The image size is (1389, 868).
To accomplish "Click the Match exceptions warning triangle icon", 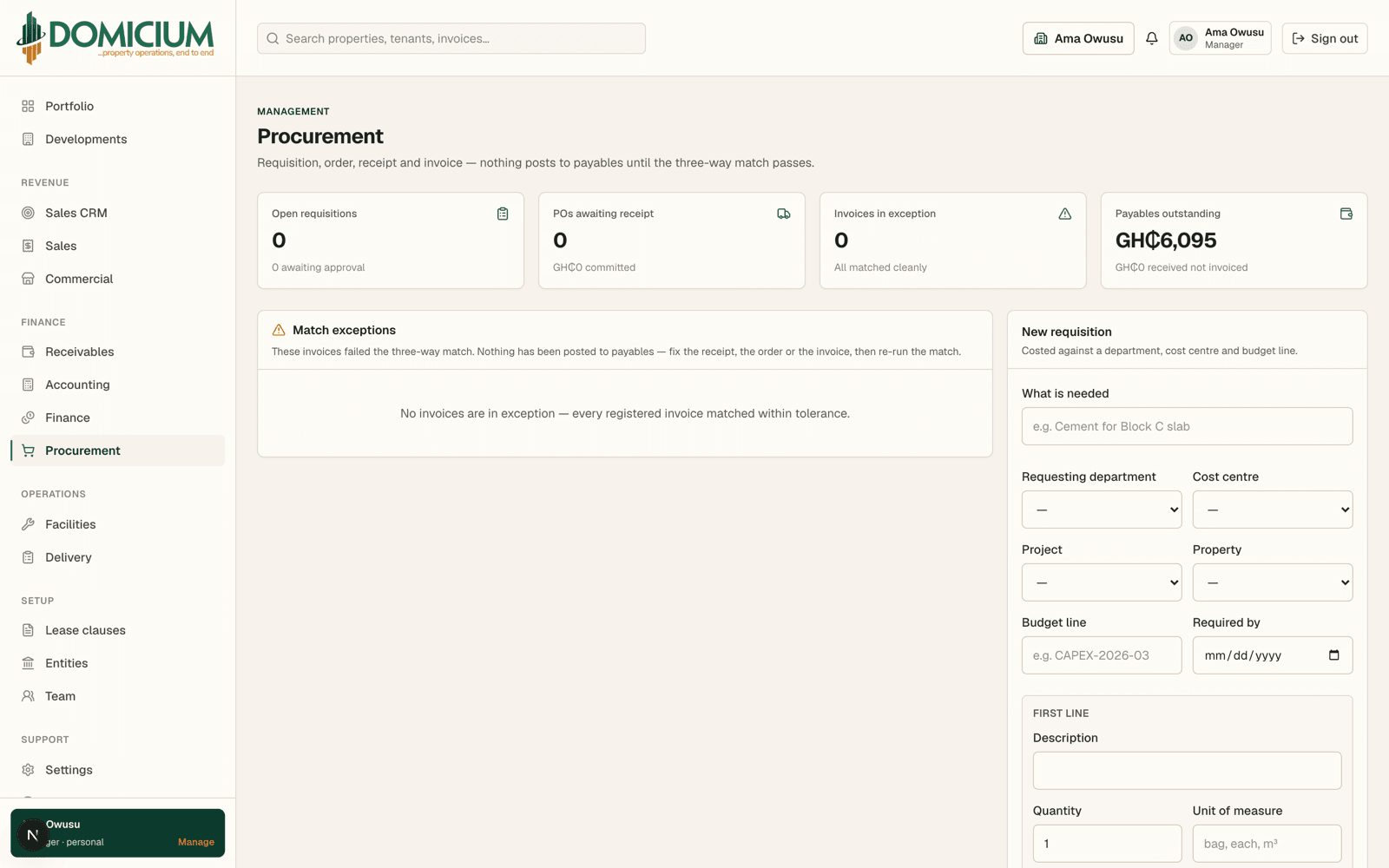I will 279,330.
